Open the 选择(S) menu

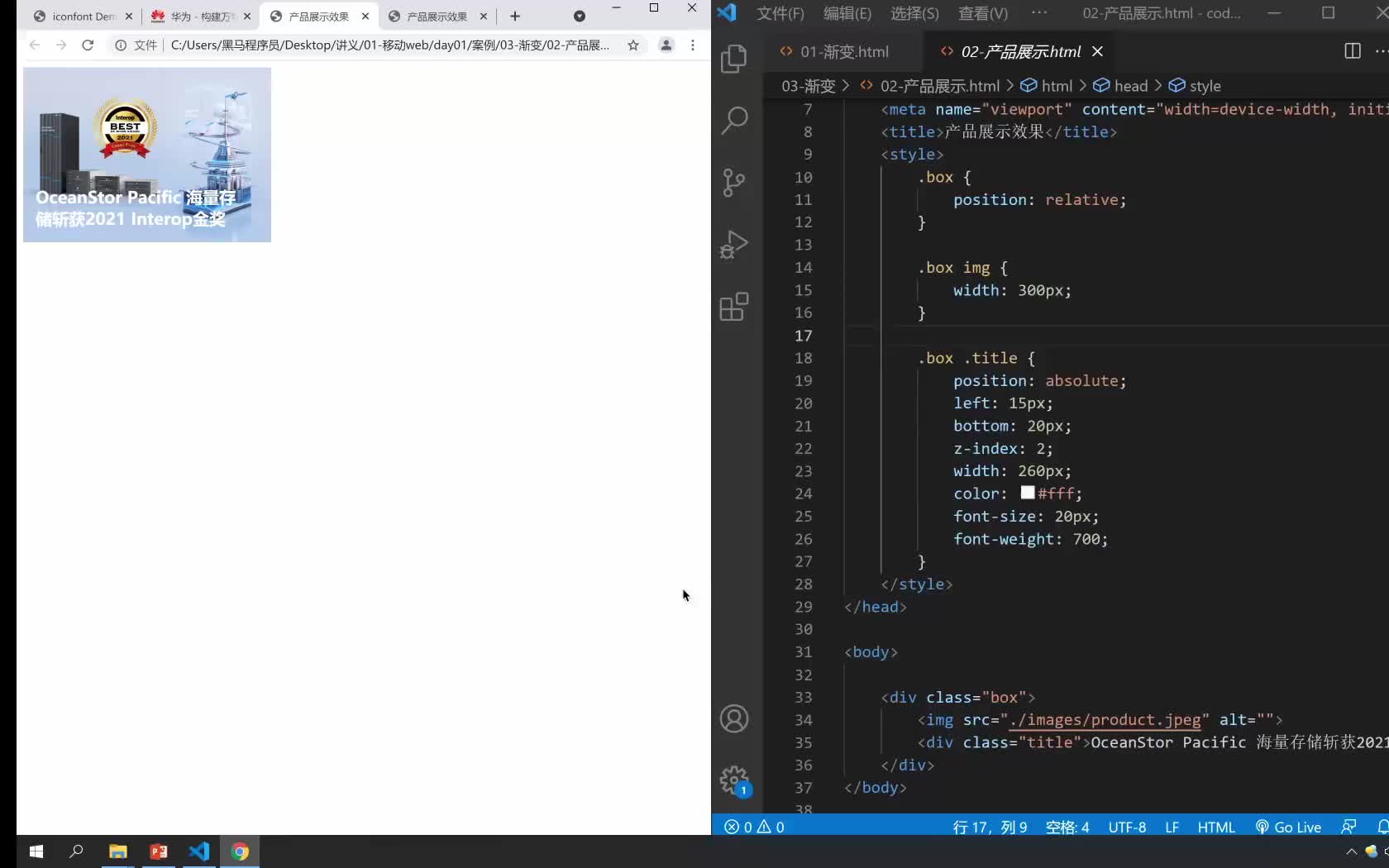click(914, 13)
